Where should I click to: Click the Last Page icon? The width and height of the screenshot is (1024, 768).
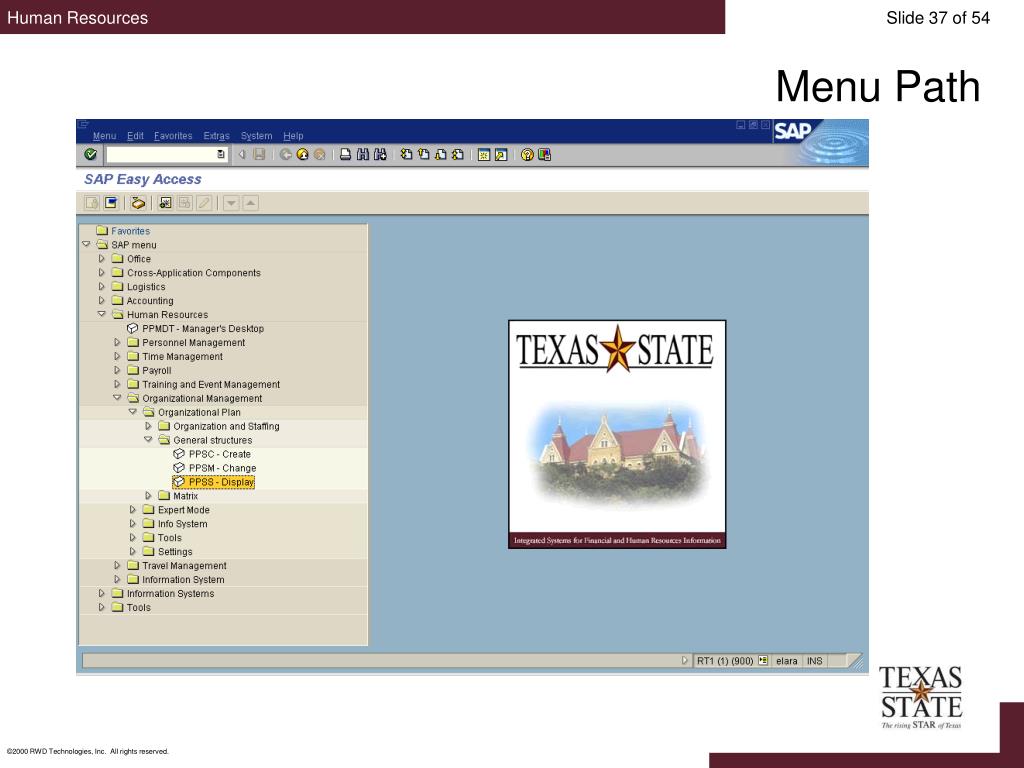click(458, 155)
